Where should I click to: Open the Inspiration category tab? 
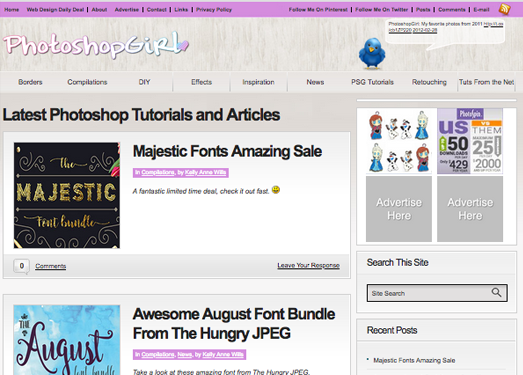click(258, 82)
